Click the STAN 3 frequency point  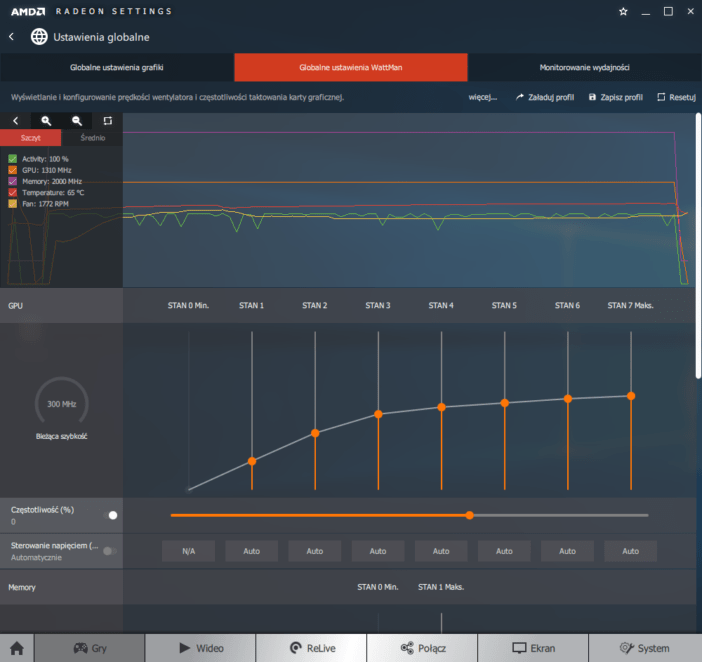coord(378,414)
